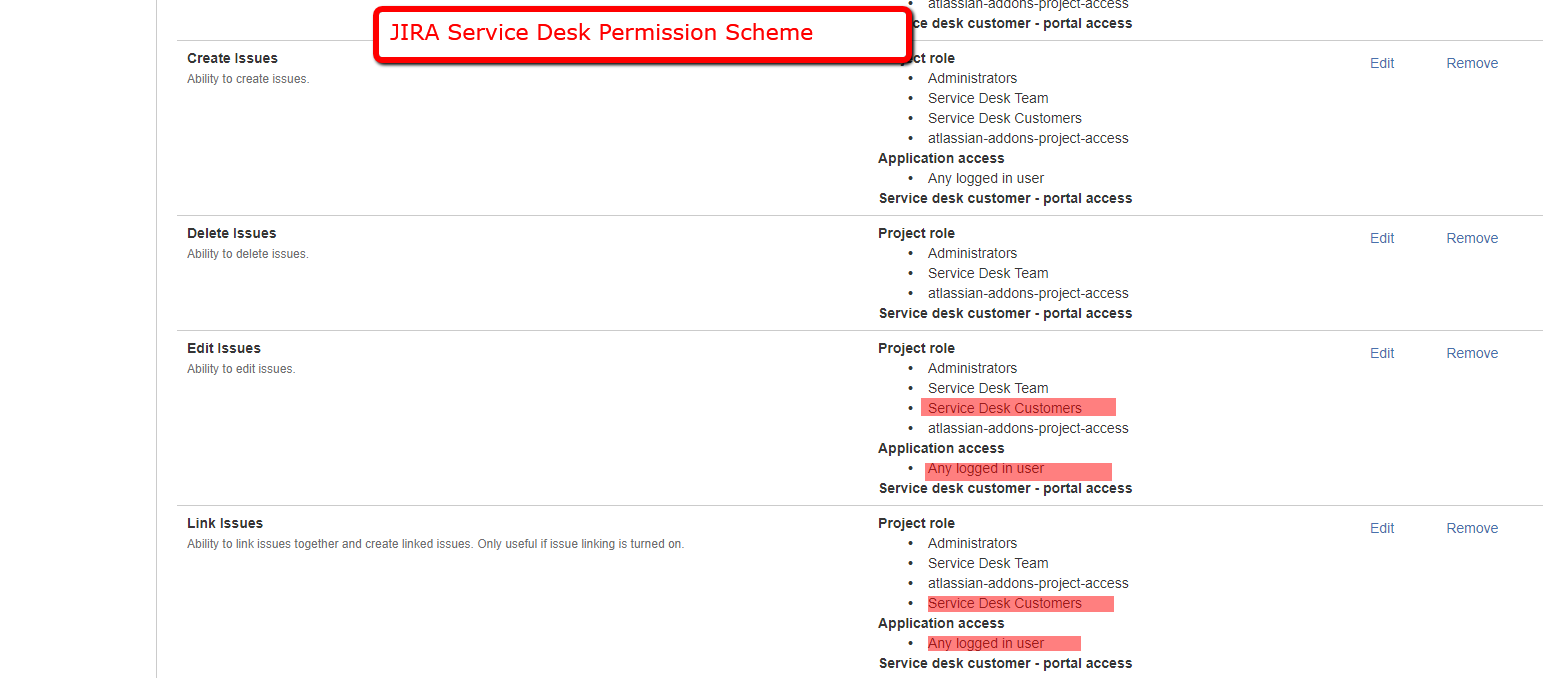The image size is (1543, 678).
Task: Click Edit link for Create Issues
Action: [x=1381, y=63]
